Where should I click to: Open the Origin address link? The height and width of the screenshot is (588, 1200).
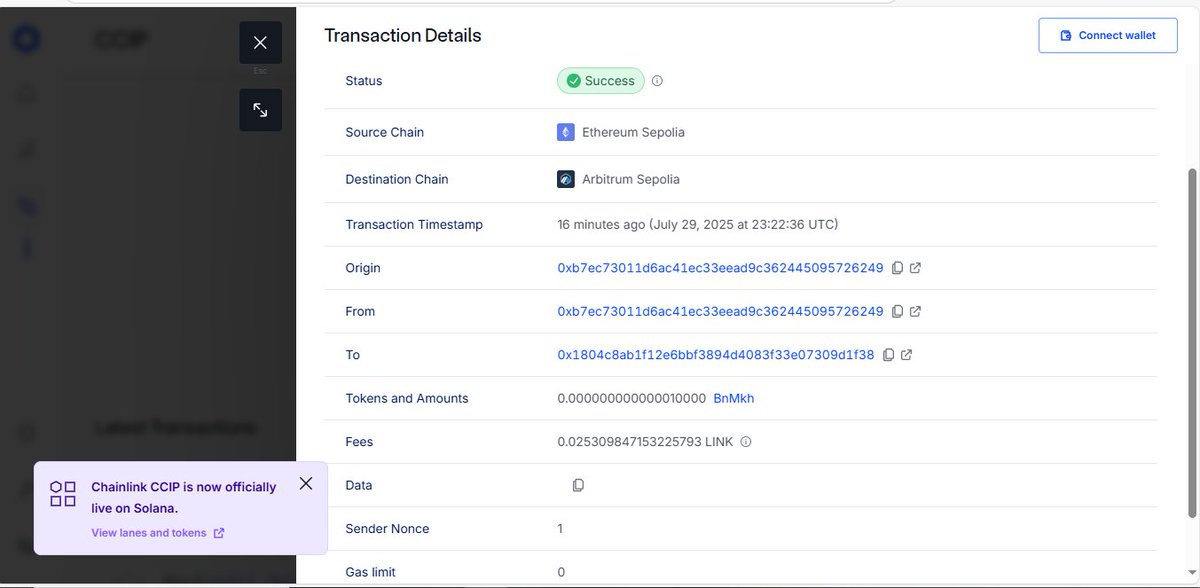click(x=720, y=268)
